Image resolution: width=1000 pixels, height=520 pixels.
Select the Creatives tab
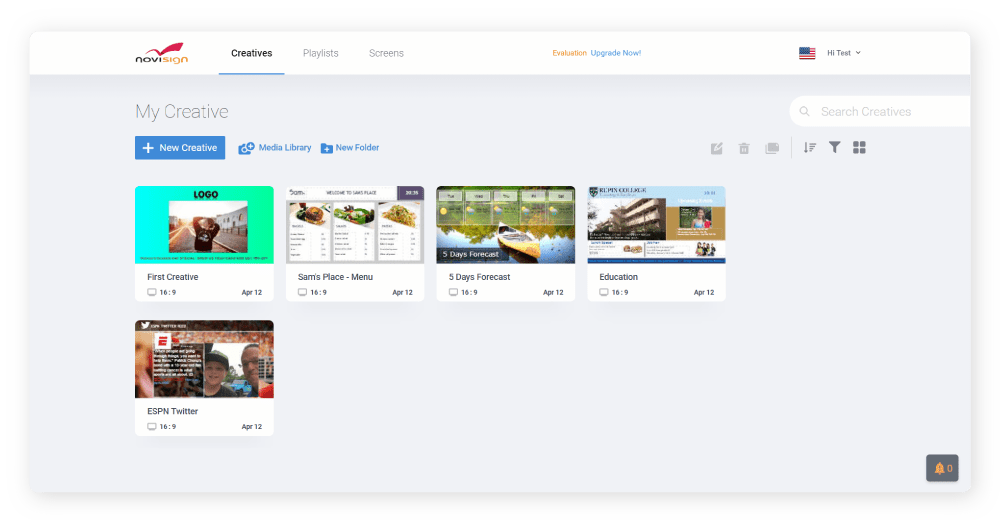click(x=251, y=53)
